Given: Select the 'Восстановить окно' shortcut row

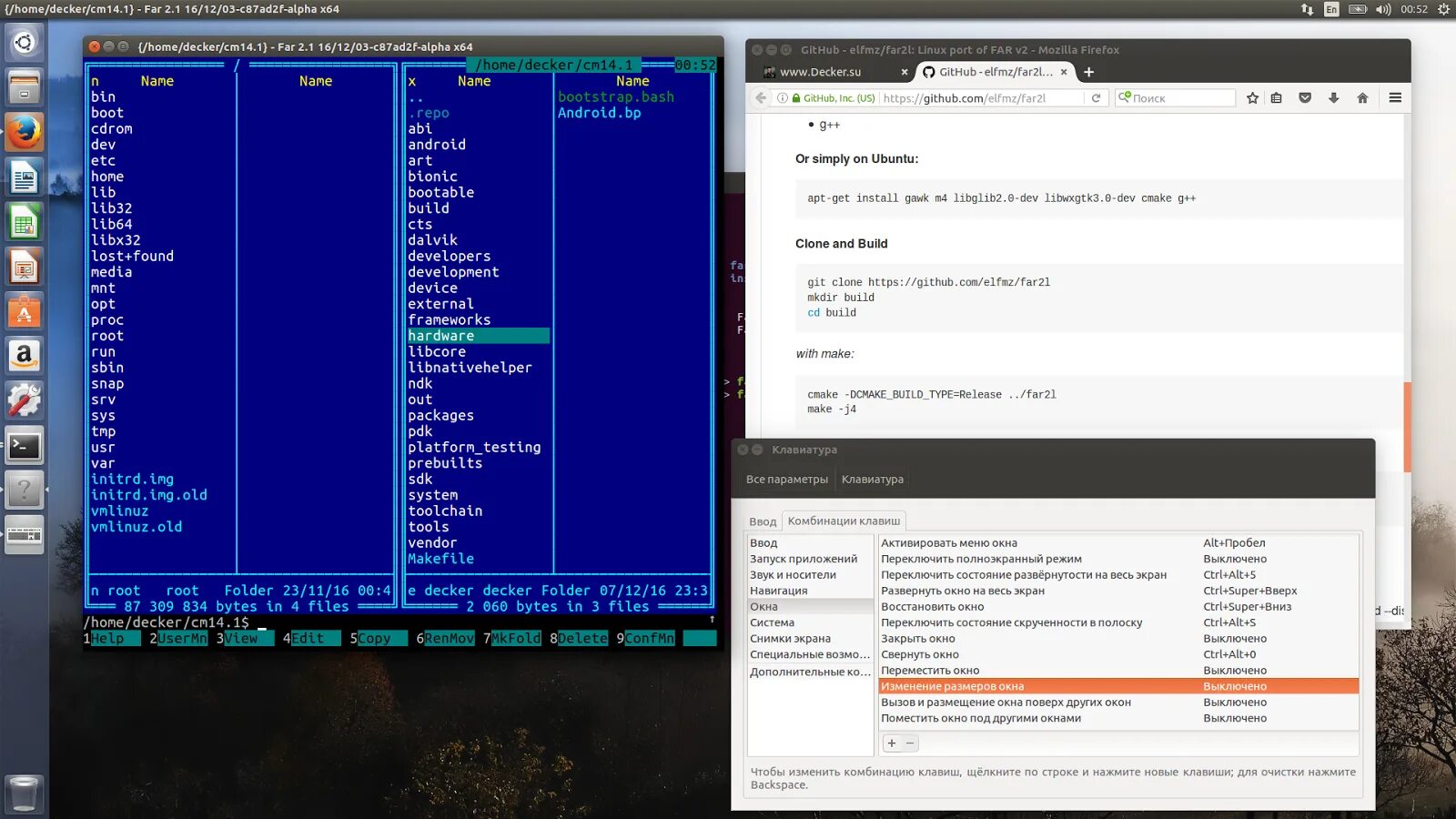Looking at the screenshot, I should (1118, 607).
